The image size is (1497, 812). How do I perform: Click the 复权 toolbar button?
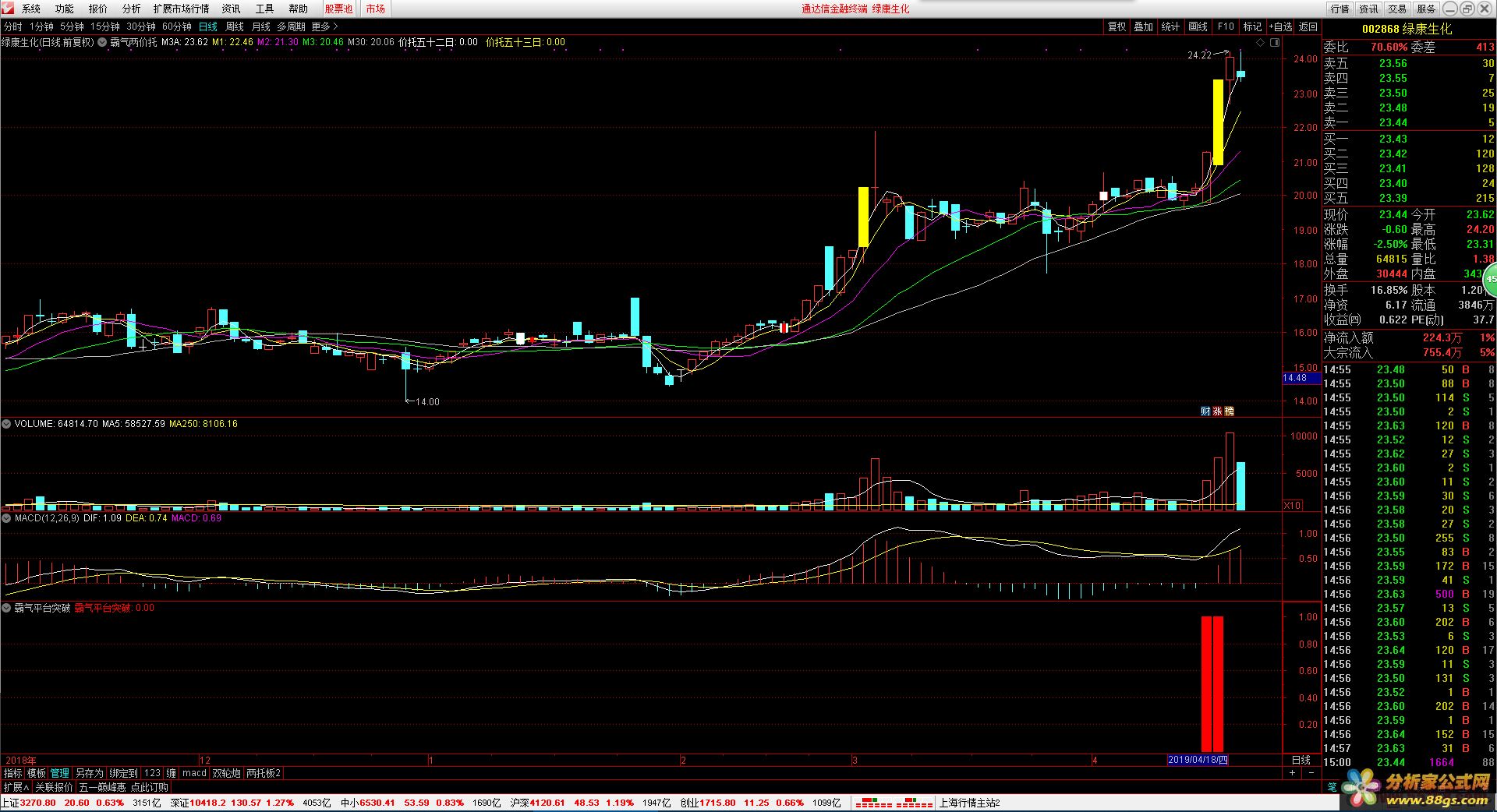1117,26
